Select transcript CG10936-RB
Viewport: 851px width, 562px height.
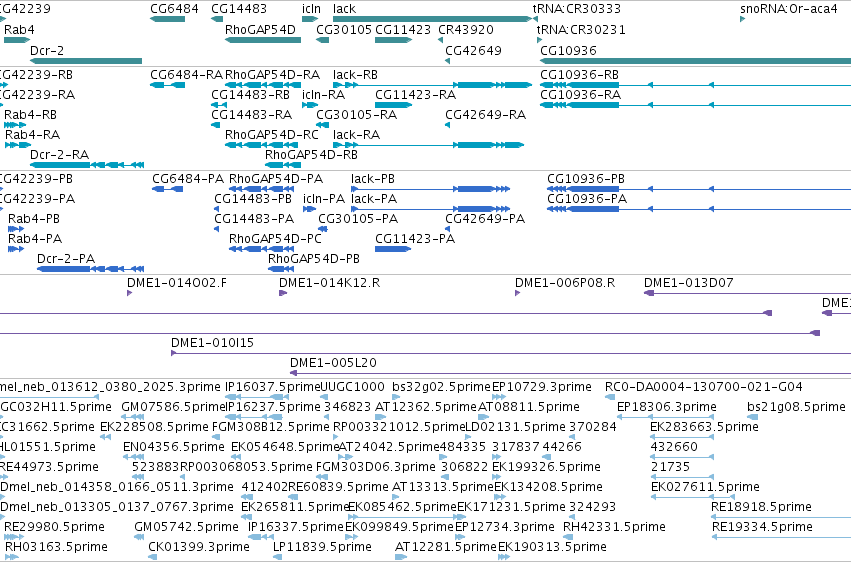click(695, 85)
